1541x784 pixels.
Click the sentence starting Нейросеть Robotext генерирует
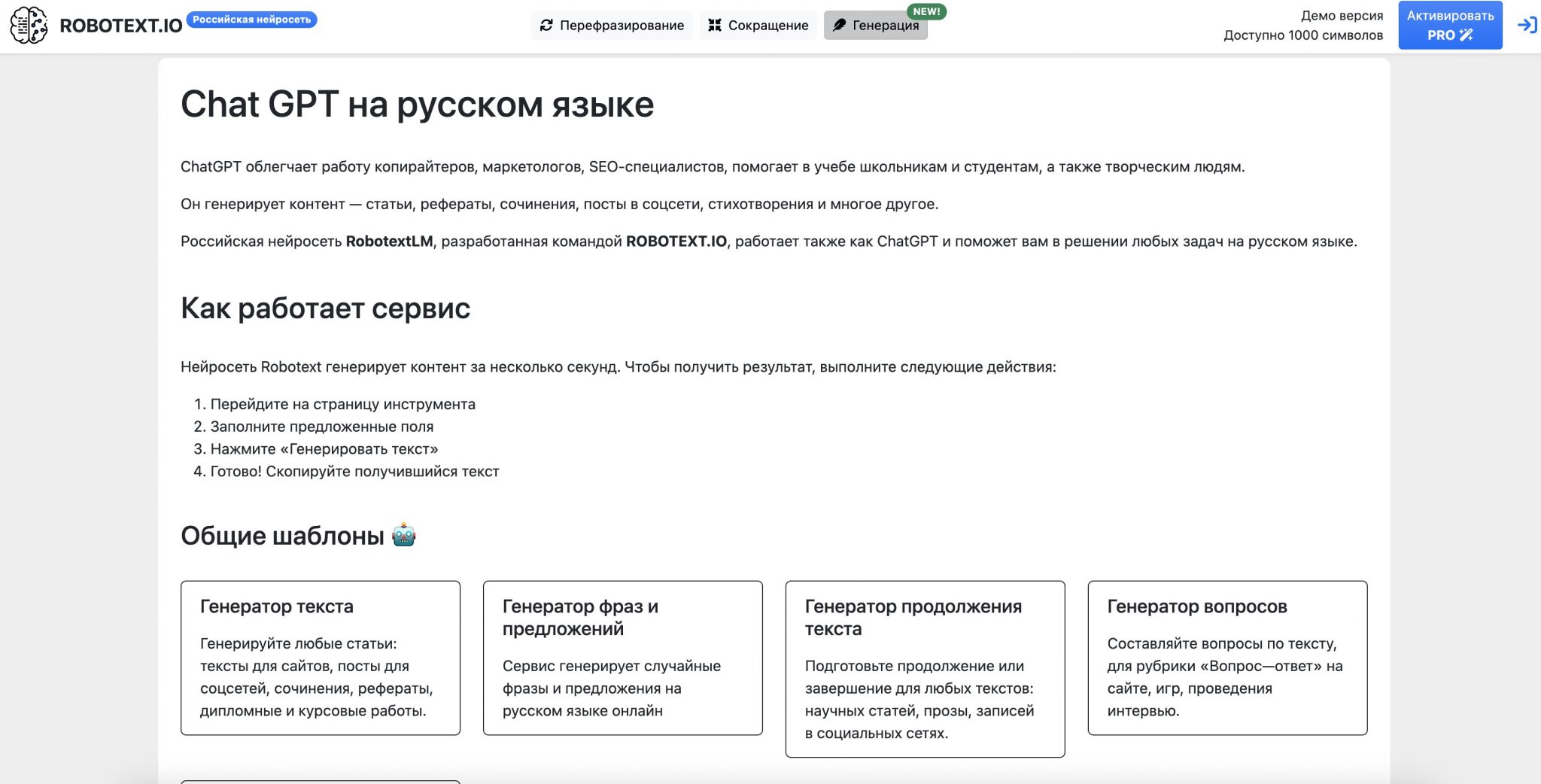coord(619,367)
